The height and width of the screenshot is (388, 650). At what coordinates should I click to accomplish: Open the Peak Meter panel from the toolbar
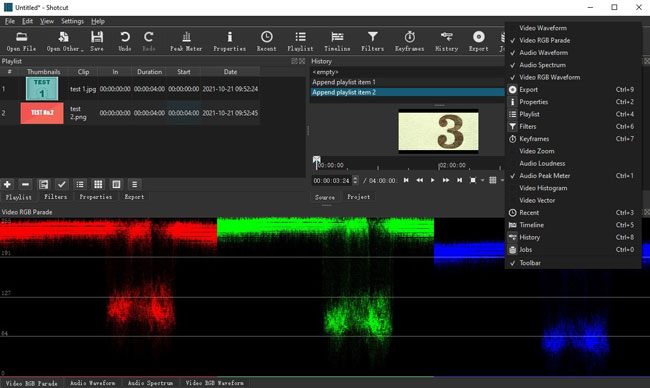click(186, 41)
